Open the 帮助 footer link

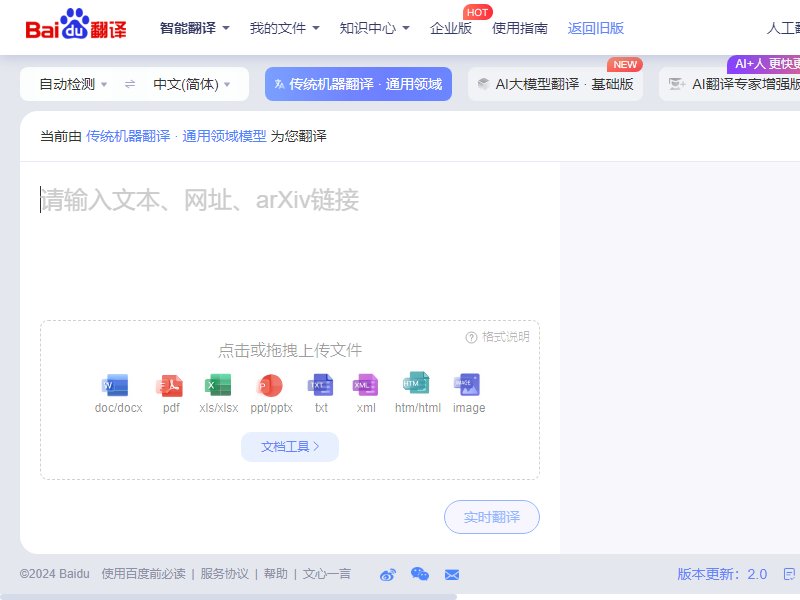(276, 574)
